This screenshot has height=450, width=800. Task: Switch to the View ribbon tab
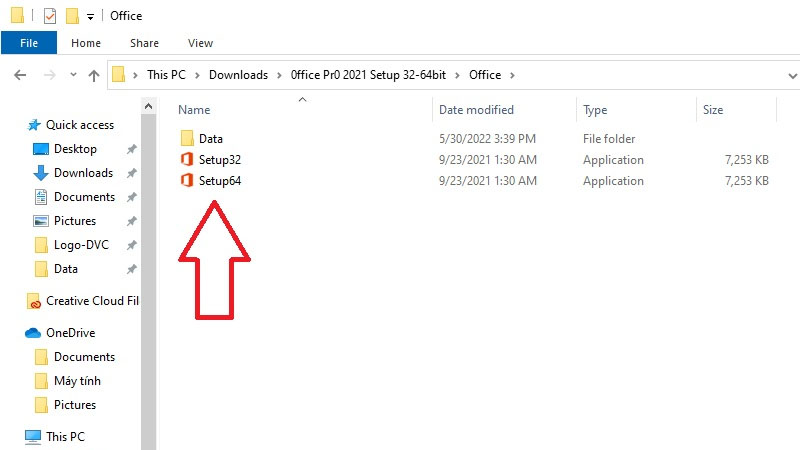click(200, 43)
